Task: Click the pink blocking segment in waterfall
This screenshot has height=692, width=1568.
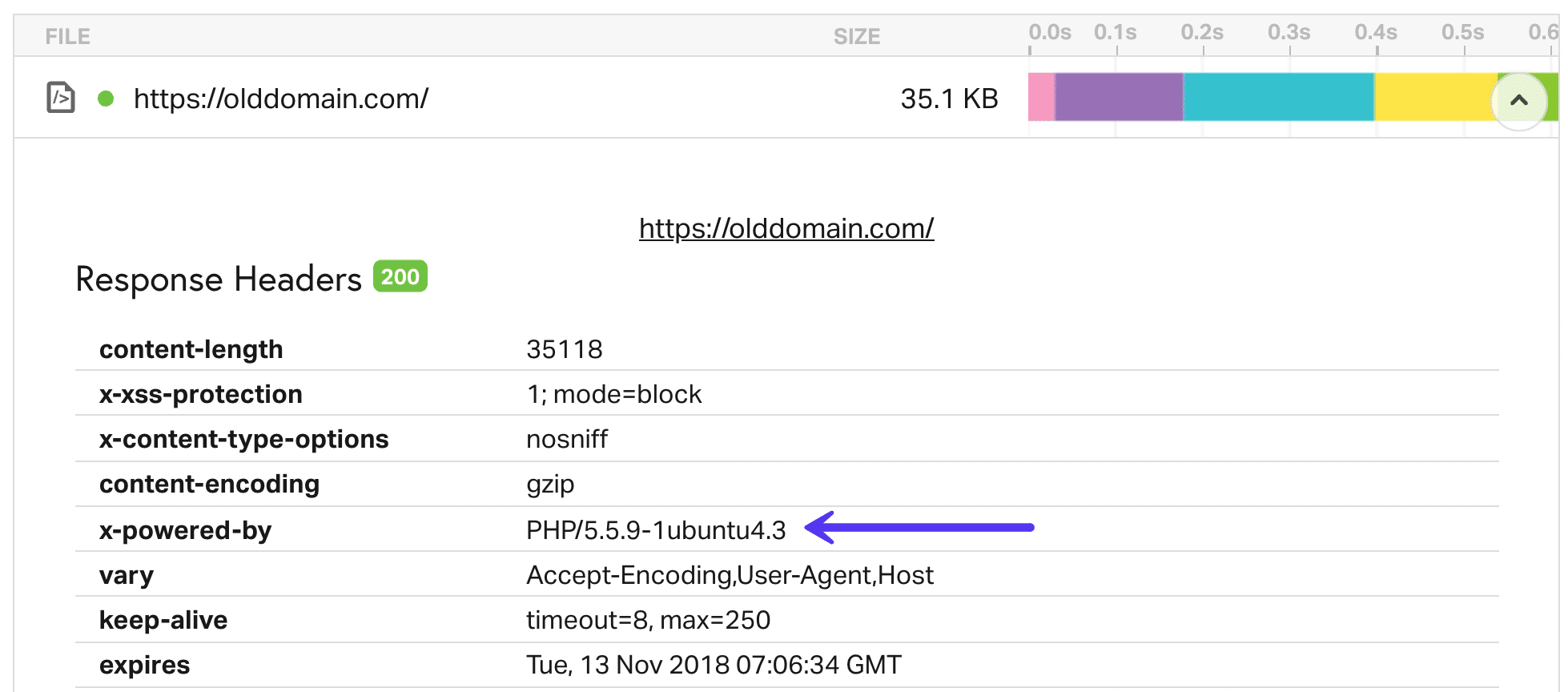Action: pos(1041,99)
